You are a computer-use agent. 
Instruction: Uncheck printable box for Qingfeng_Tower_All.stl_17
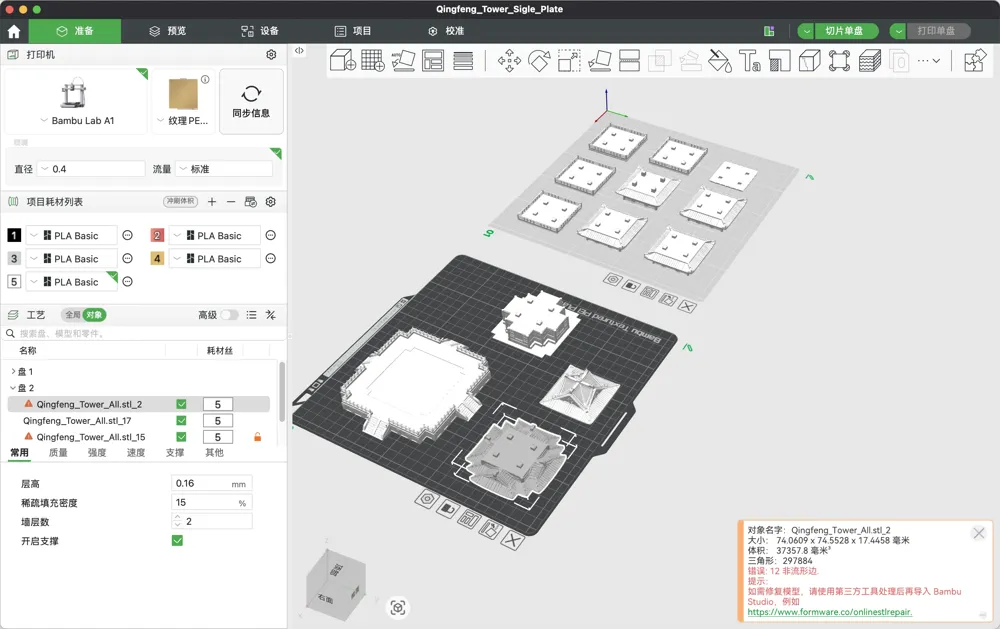pyautogui.click(x=181, y=420)
